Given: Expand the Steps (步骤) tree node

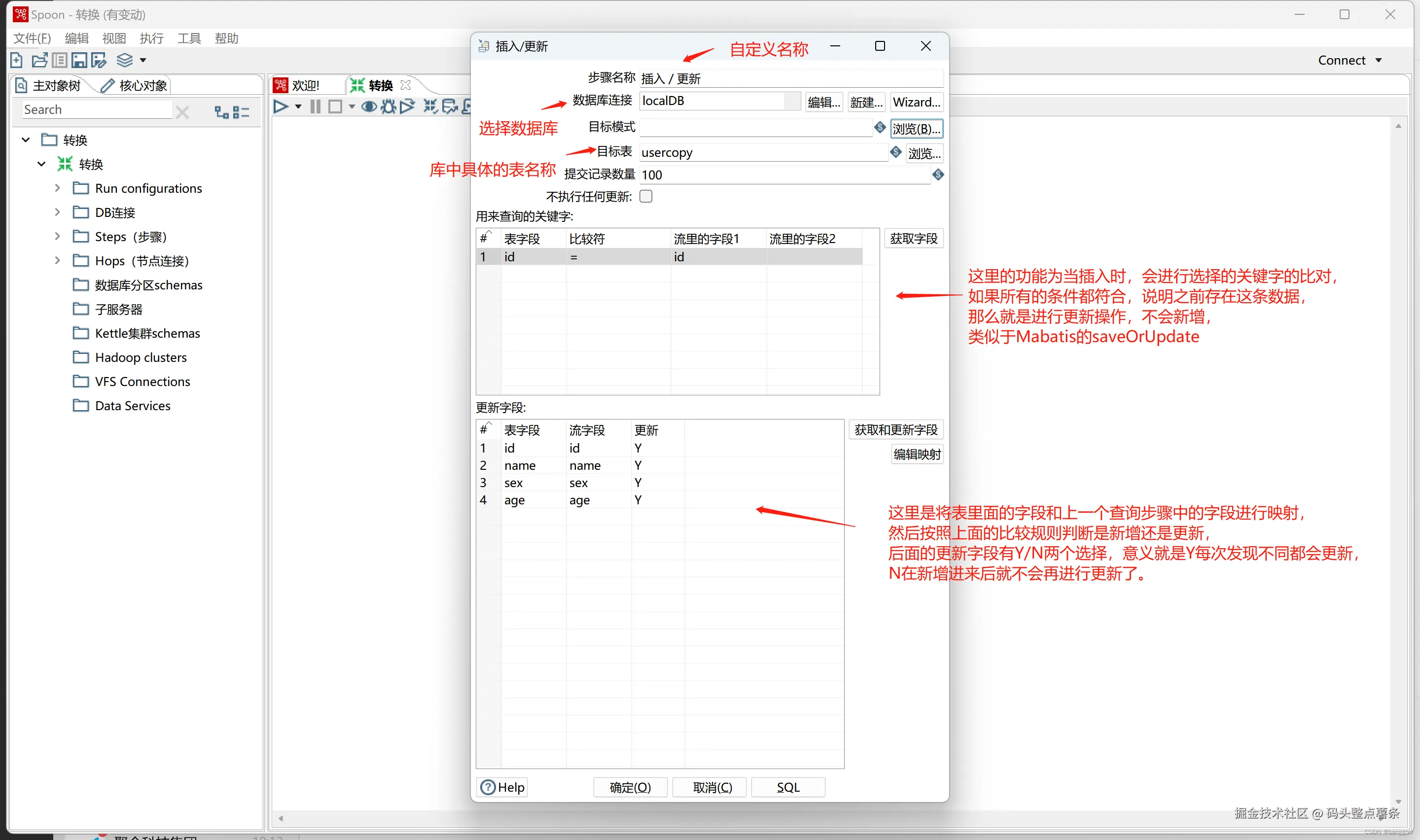Looking at the screenshot, I should point(57,236).
